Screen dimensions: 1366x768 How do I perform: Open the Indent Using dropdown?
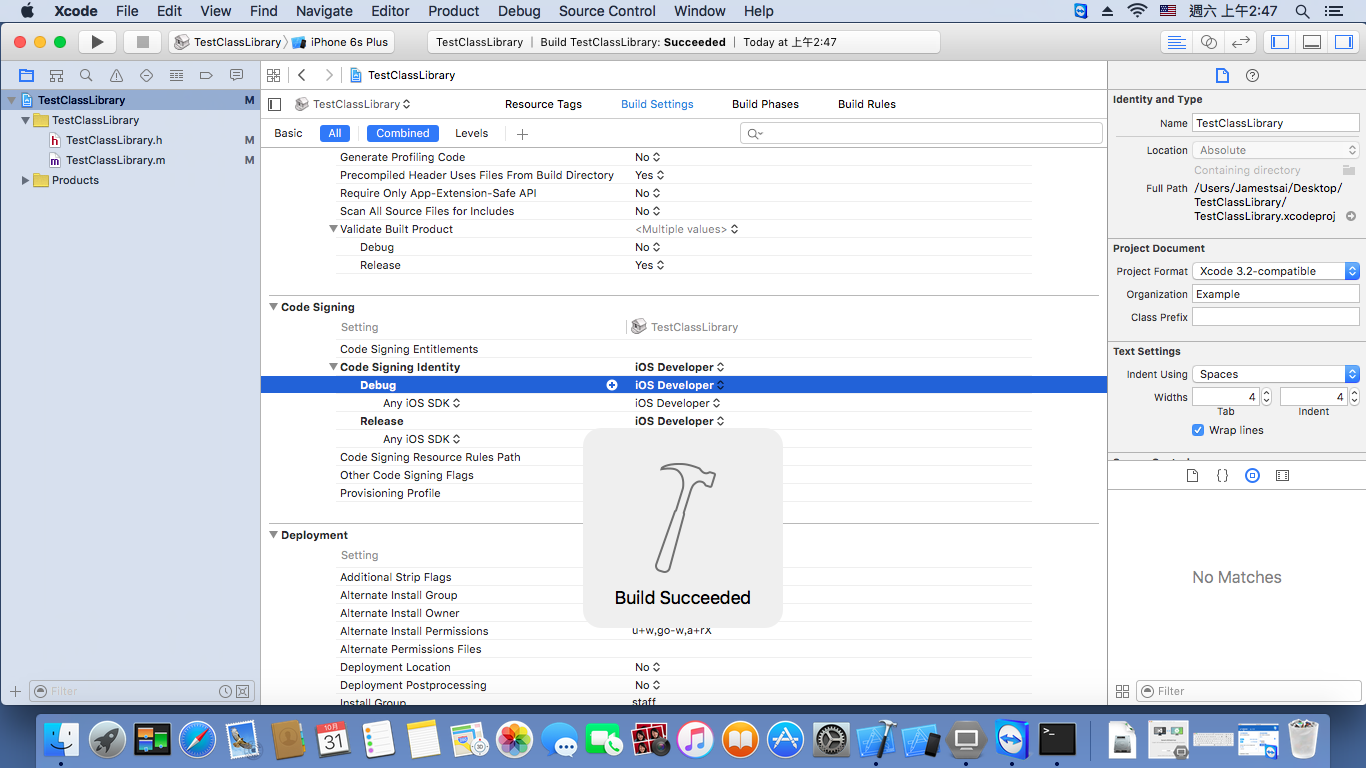[x=1276, y=374]
